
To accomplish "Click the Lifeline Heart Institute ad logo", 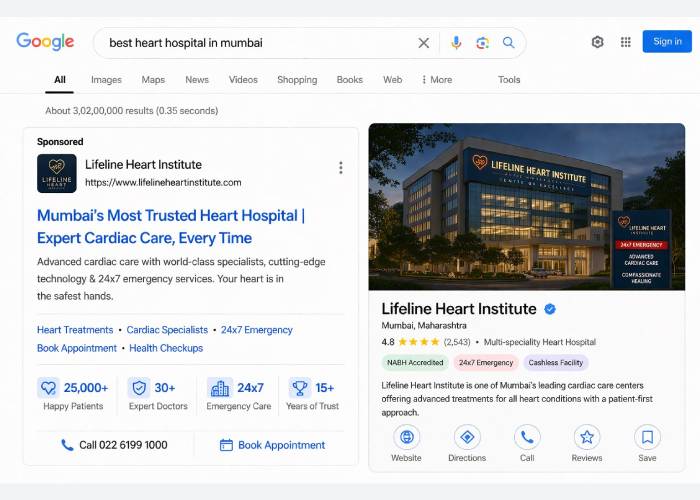I will tap(57, 173).
